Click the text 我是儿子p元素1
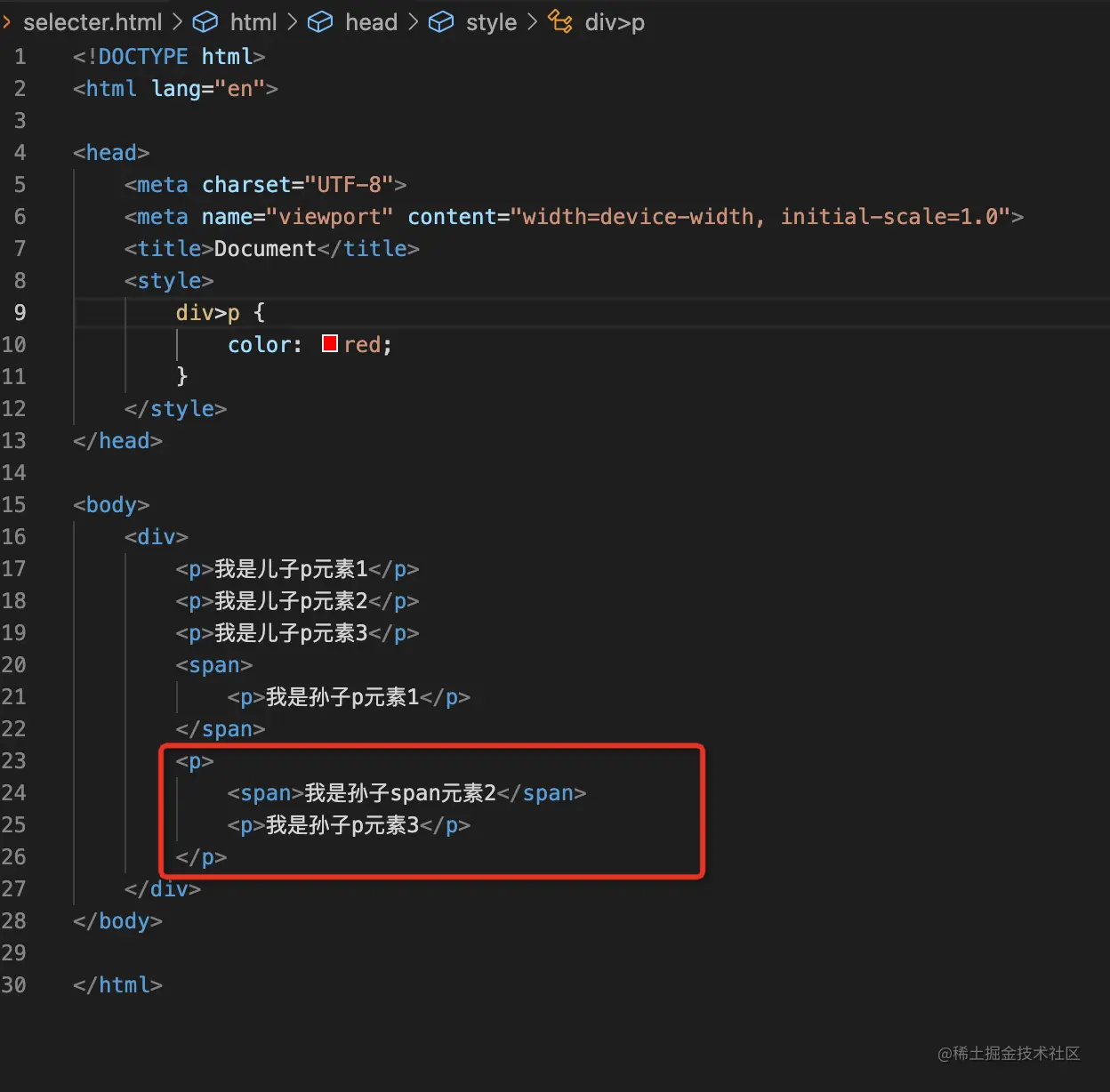This screenshot has height=1092, width=1110. pos(291,569)
